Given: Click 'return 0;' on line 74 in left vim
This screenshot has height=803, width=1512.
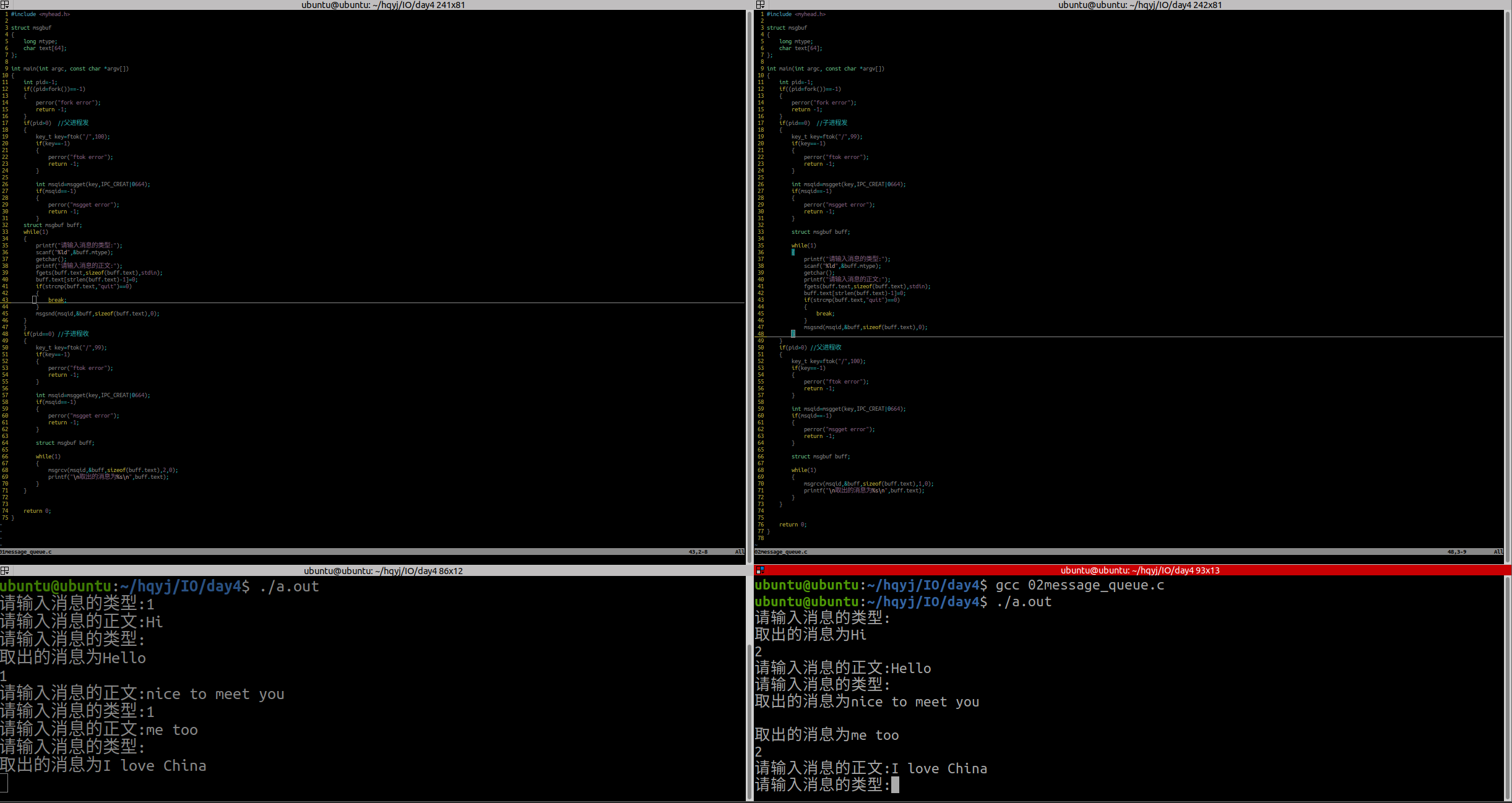Looking at the screenshot, I should (x=37, y=511).
